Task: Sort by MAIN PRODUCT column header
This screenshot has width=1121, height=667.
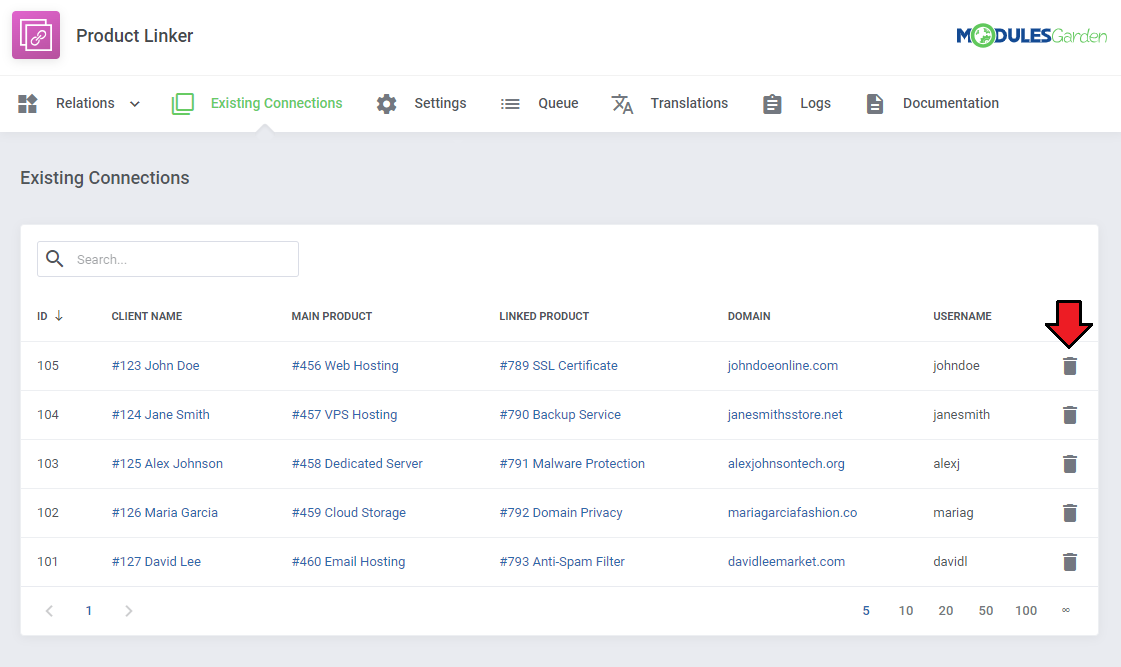Action: pyautogui.click(x=332, y=316)
